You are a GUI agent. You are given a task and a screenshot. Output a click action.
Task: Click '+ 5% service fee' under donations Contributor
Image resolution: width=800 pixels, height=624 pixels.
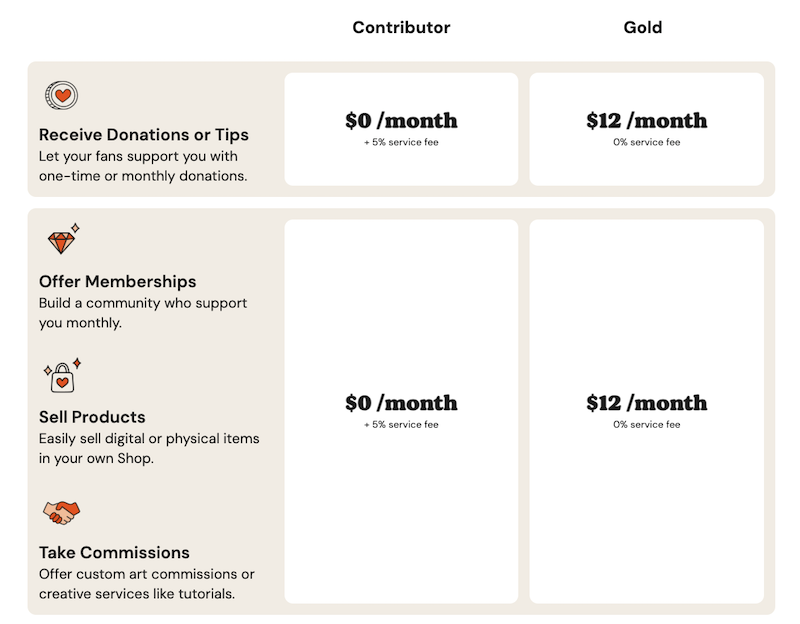point(401,142)
